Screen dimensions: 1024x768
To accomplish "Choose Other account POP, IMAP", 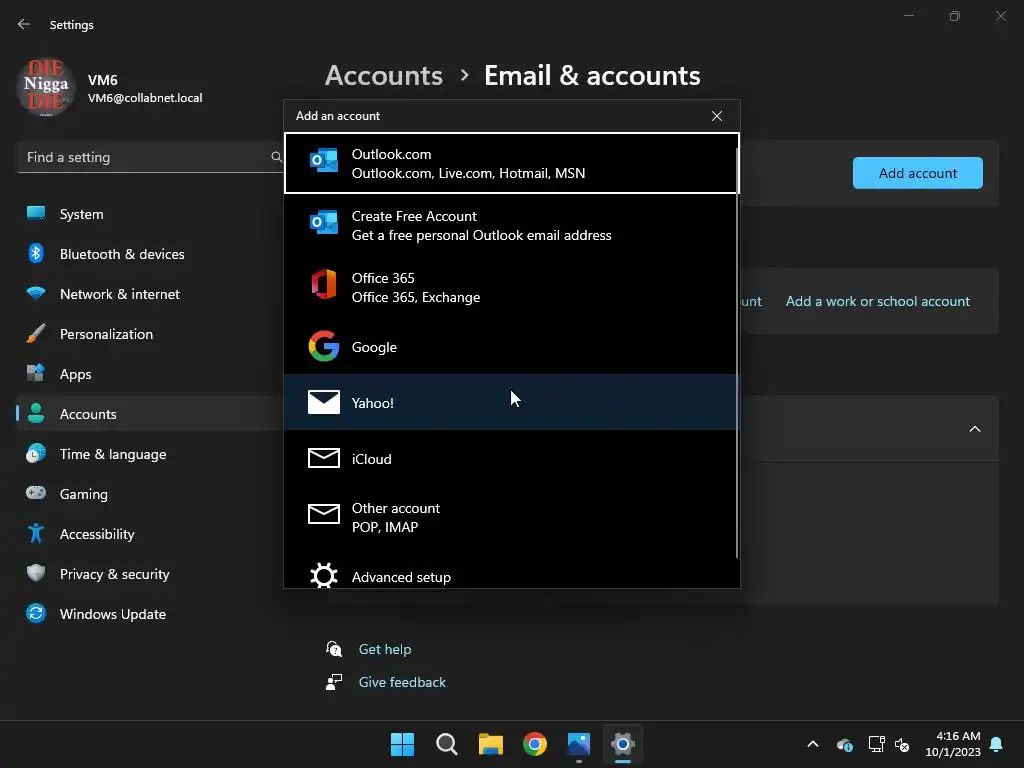I will click(511, 517).
